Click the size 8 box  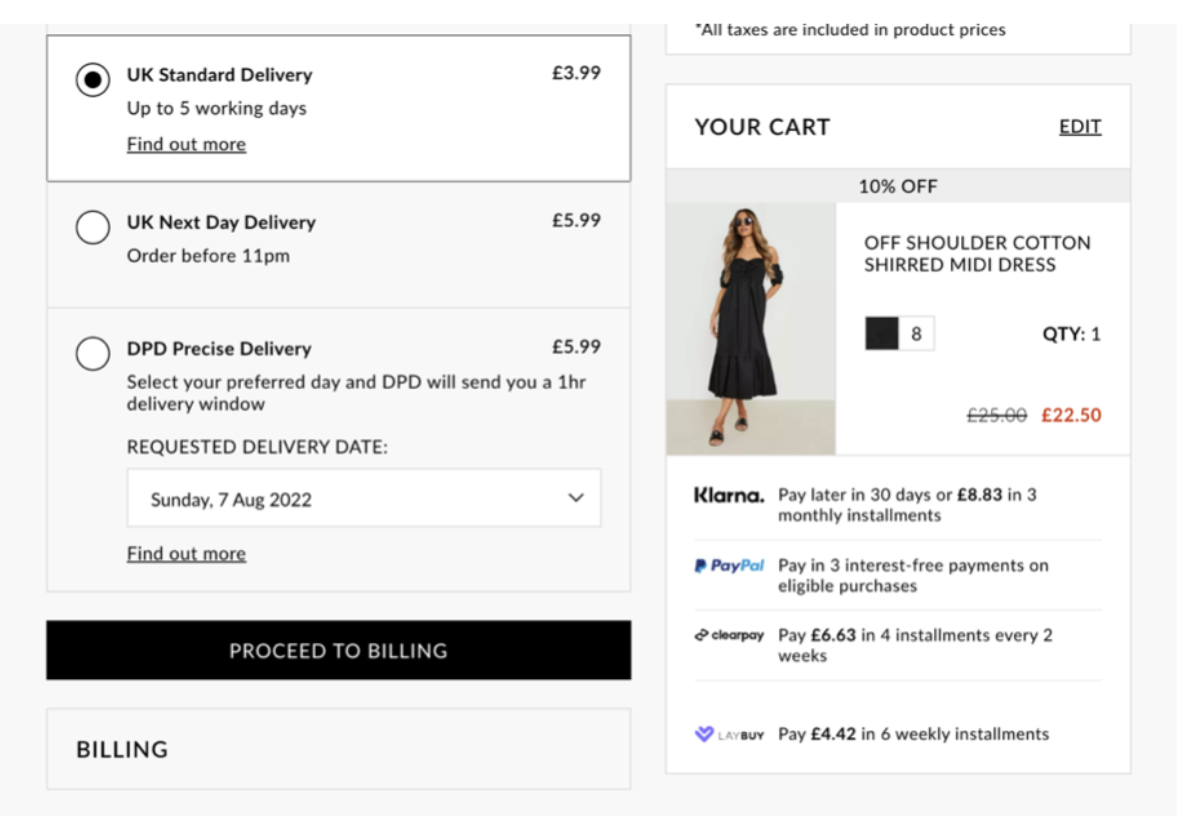click(x=919, y=333)
